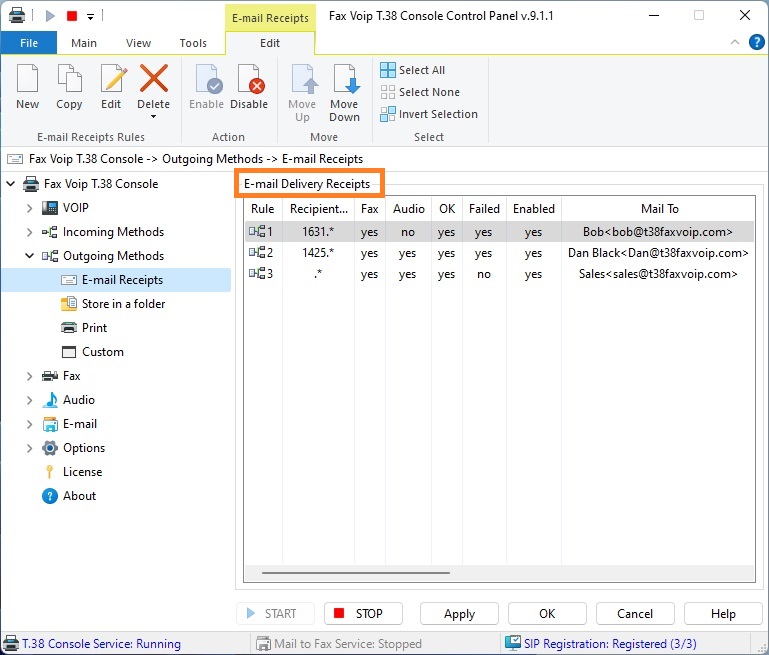Click the Apply button
The width and height of the screenshot is (769, 655).
(x=459, y=614)
